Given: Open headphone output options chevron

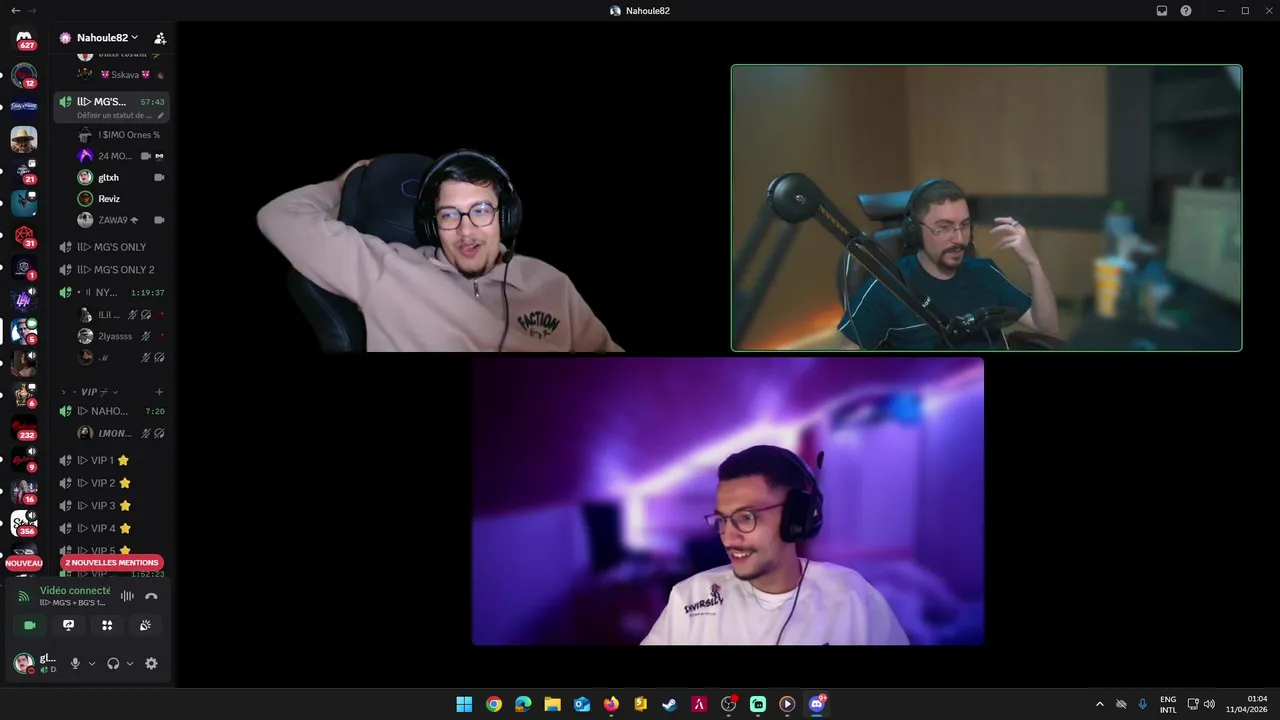Looking at the screenshot, I should pyautogui.click(x=130, y=663).
